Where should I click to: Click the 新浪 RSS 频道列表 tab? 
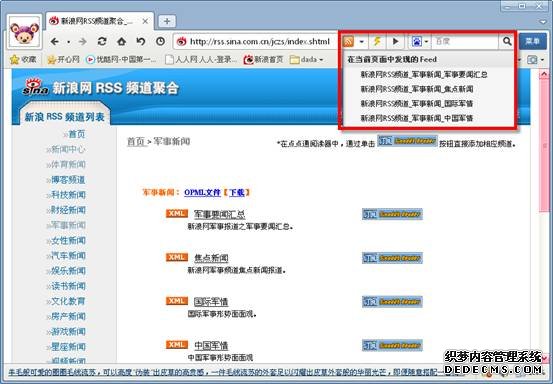[x=65, y=115]
